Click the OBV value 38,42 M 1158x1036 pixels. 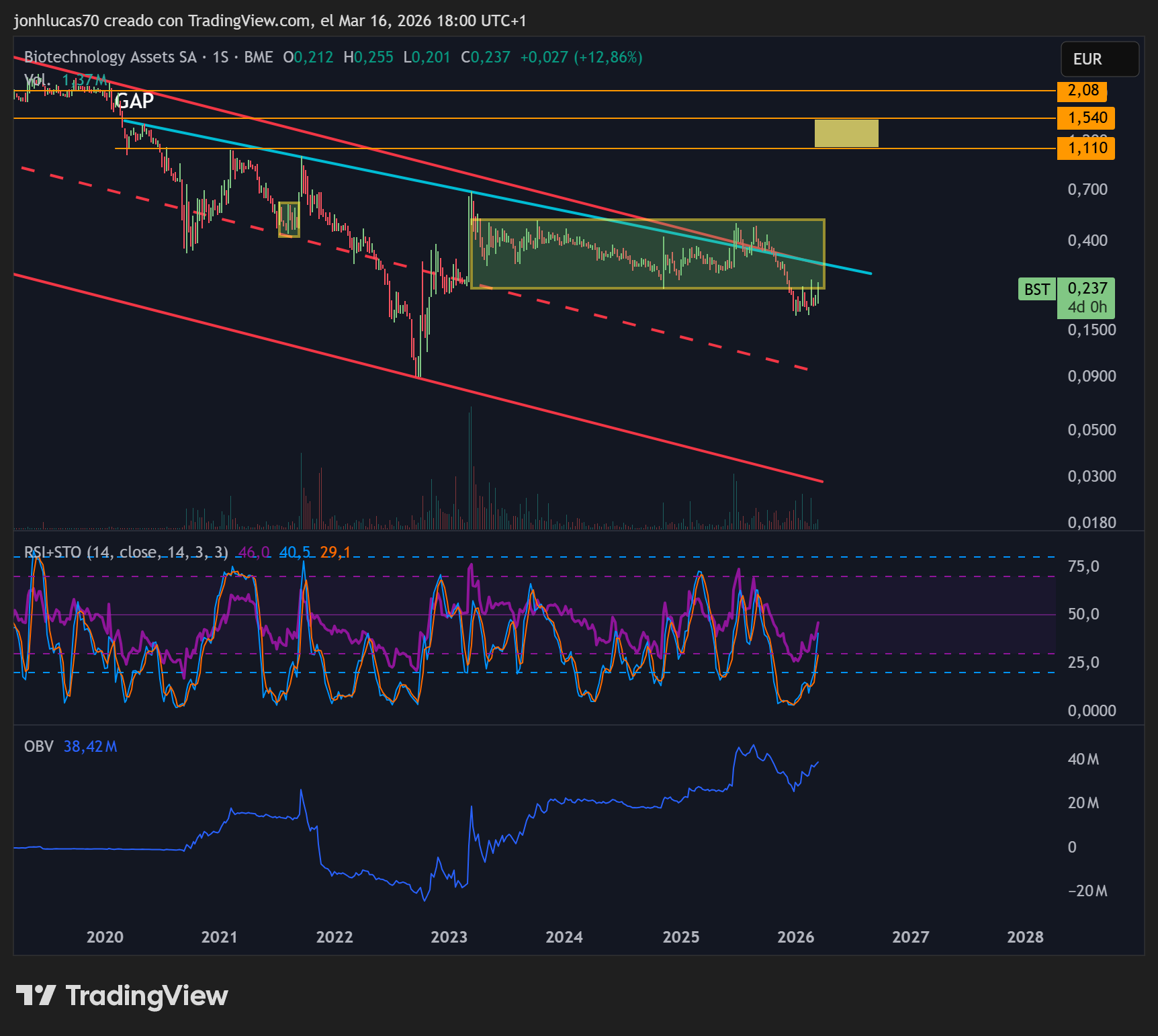90,746
